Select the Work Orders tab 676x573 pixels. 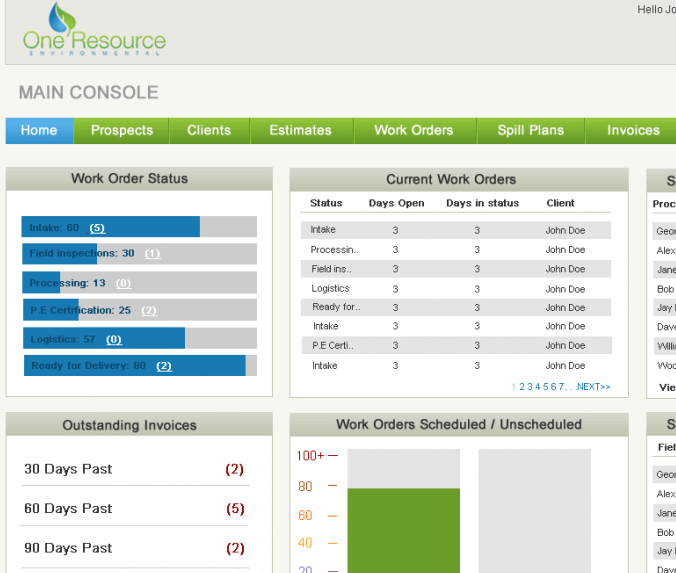click(x=413, y=130)
